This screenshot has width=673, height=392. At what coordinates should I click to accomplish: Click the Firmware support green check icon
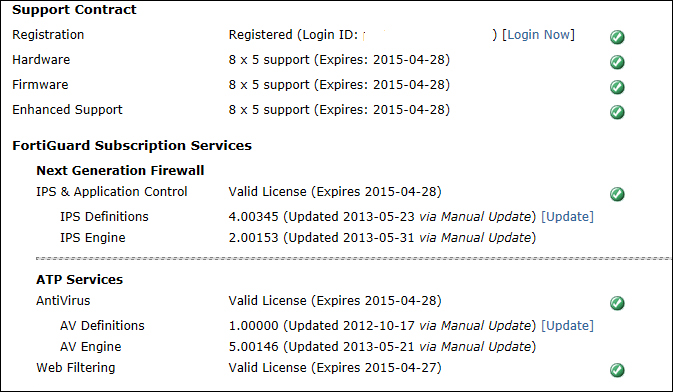(x=617, y=87)
